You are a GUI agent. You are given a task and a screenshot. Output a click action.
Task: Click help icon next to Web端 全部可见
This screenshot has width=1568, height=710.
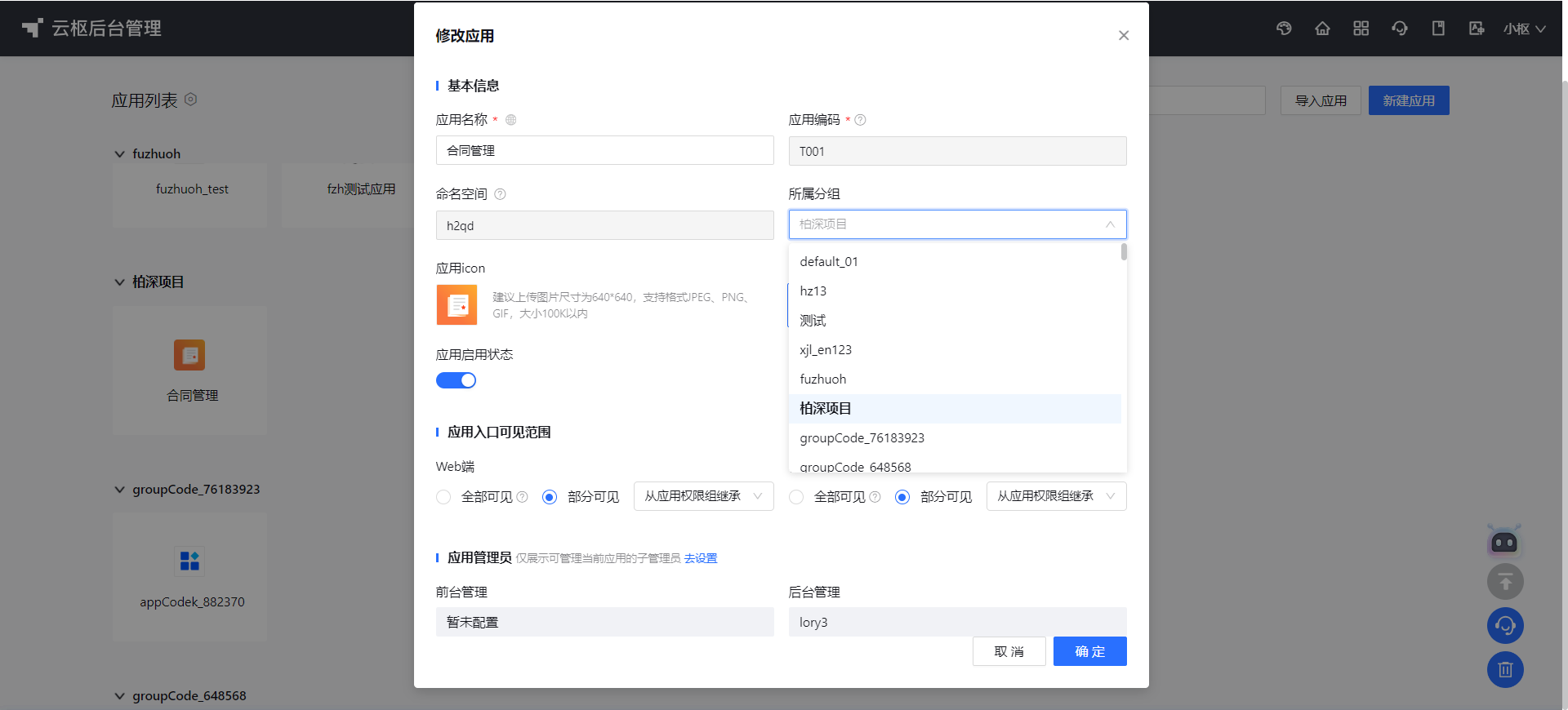pyautogui.click(x=523, y=497)
